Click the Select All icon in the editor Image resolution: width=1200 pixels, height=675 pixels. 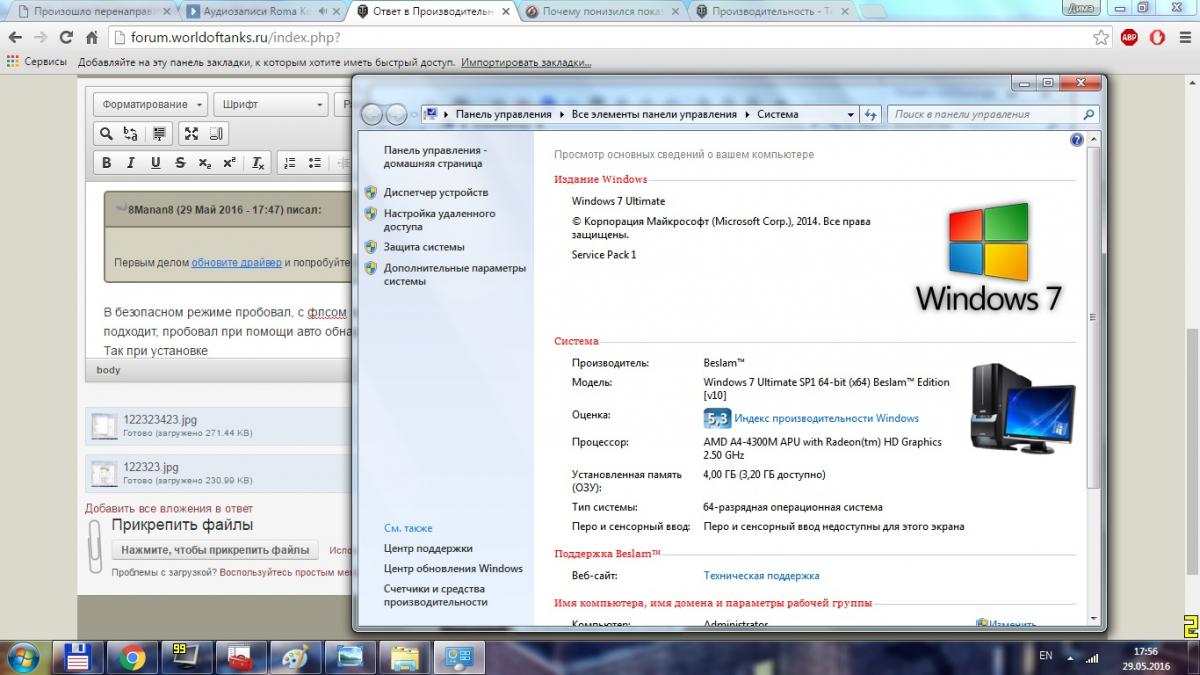point(159,133)
